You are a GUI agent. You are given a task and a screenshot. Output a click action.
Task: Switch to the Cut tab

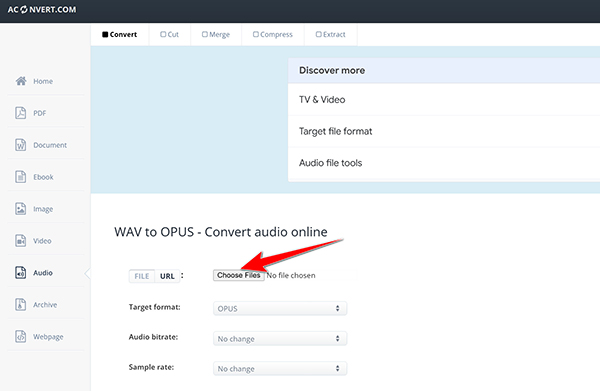170,34
